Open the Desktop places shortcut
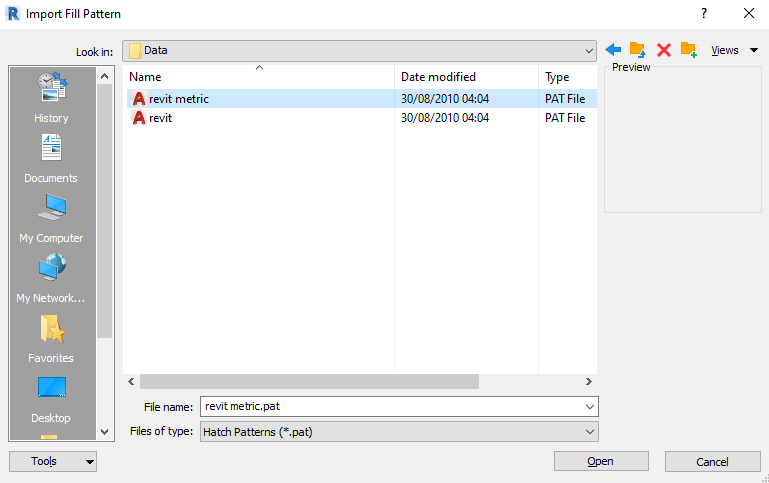 51,399
